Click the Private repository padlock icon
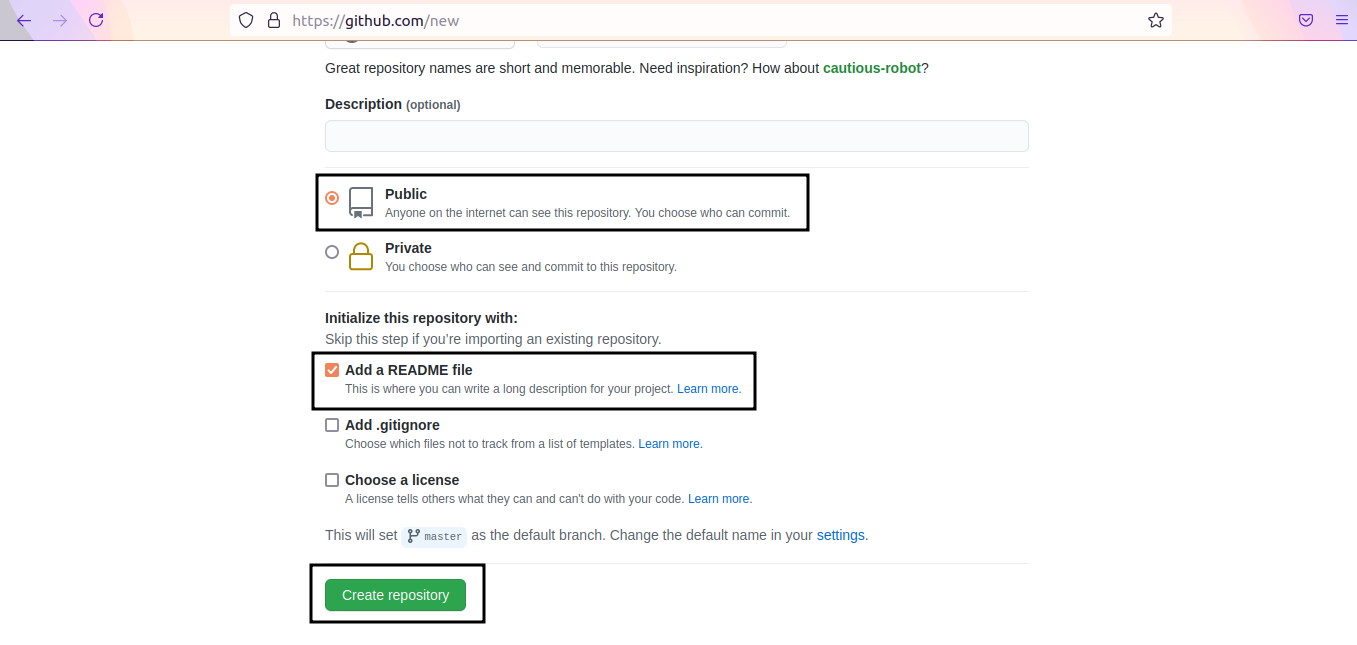The height and width of the screenshot is (645, 1357). point(361,256)
